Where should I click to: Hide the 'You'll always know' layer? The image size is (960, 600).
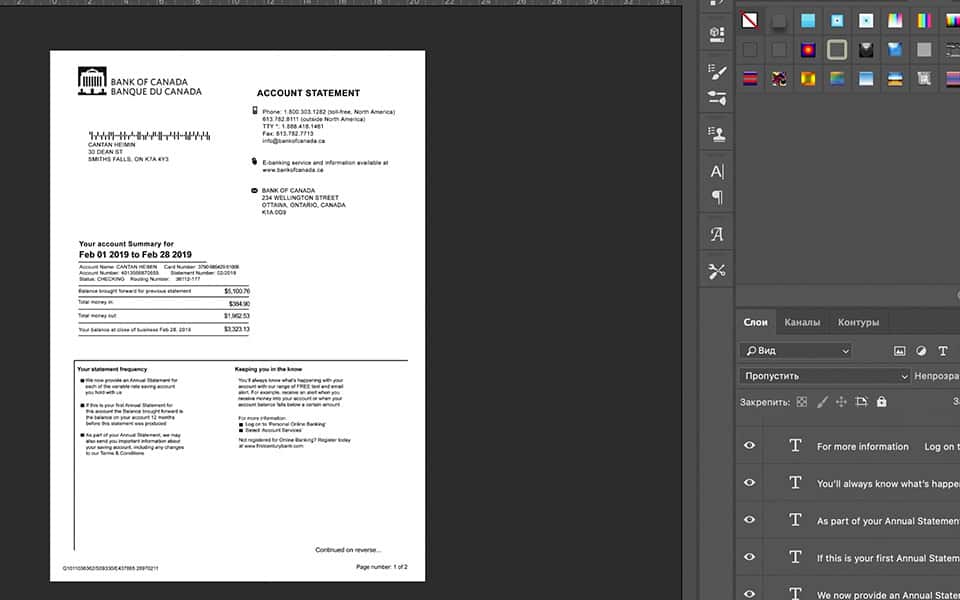(x=749, y=483)
